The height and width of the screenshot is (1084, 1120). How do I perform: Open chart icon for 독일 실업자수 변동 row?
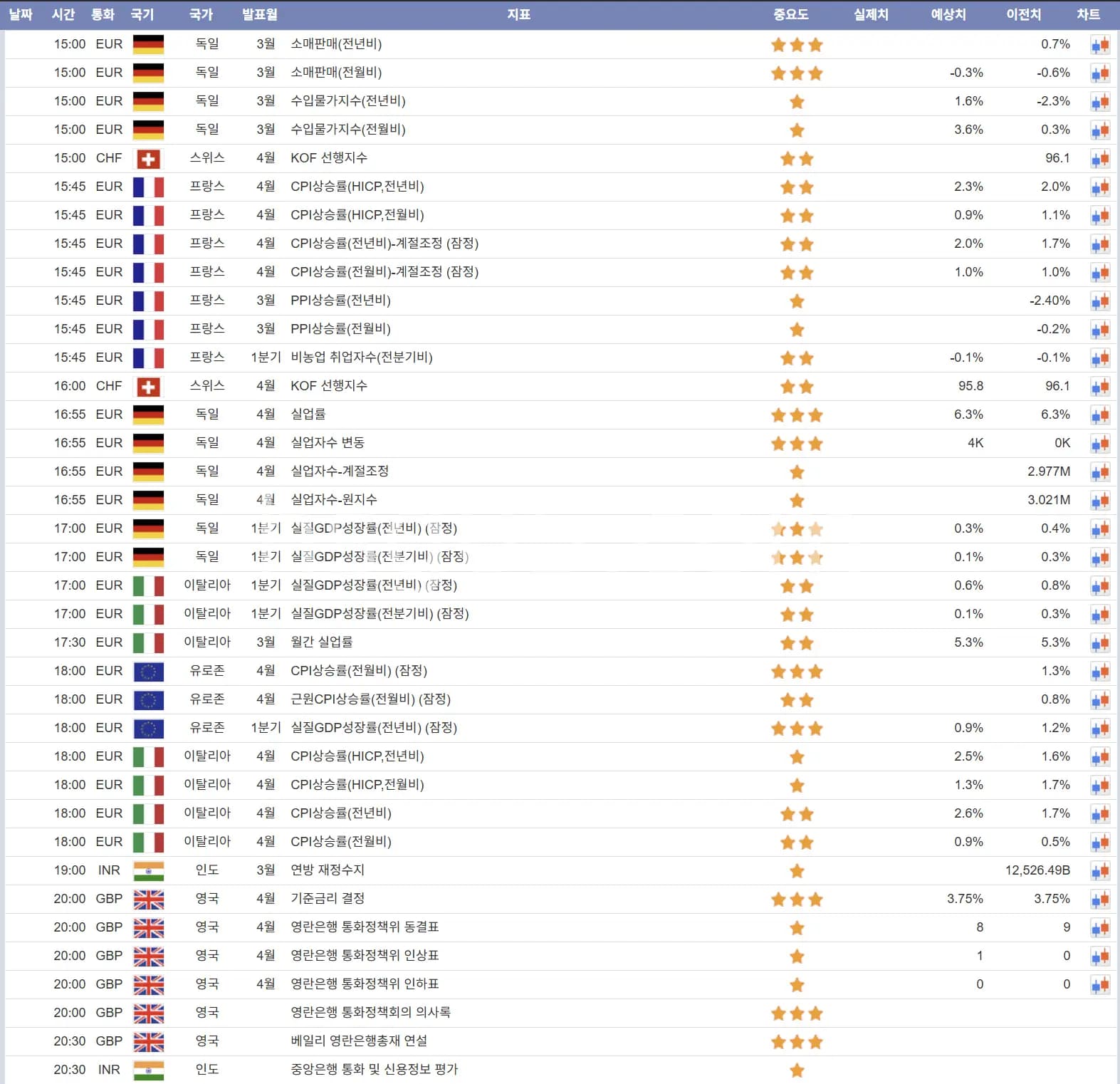pyautogui.click(x=1100, y=444)
